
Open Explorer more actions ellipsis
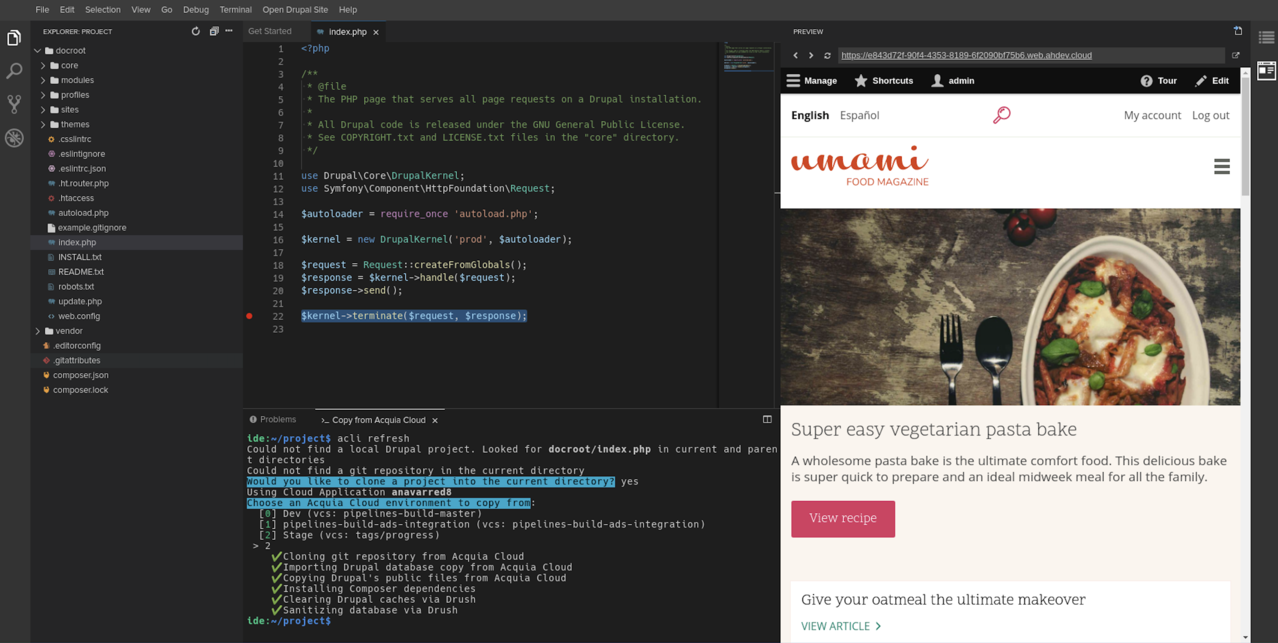(229, 31)
